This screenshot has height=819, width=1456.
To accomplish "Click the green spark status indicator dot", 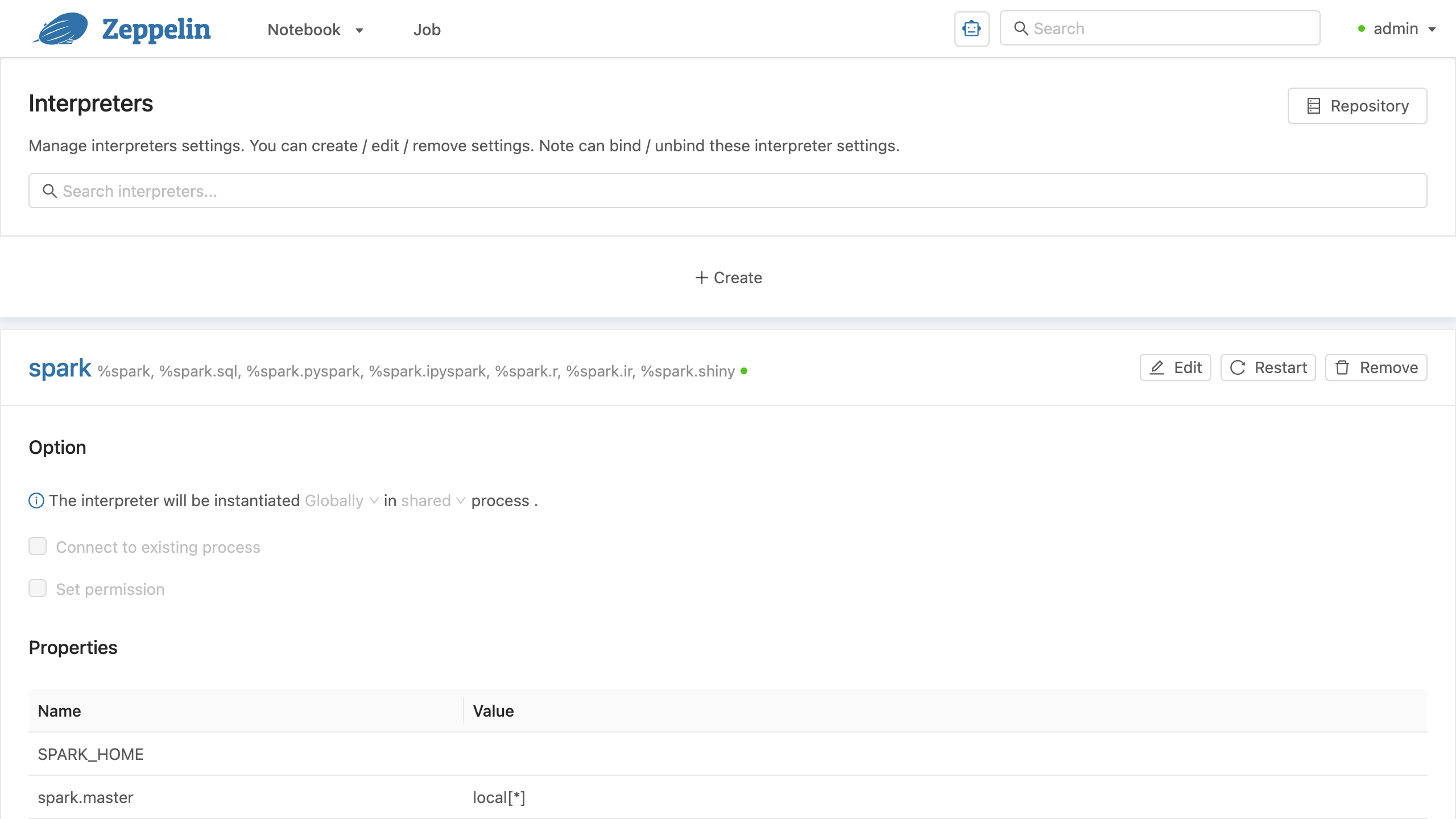I will tap(744, 371).
